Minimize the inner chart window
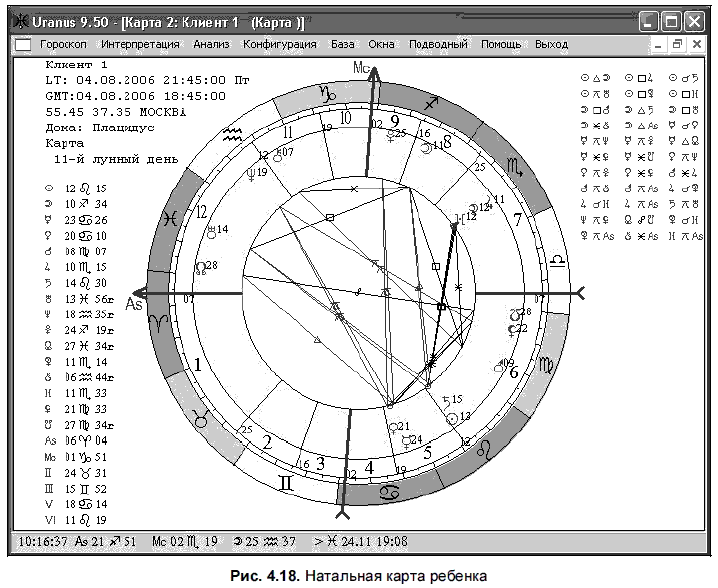 pyautogui.click(x=658, y=44)
